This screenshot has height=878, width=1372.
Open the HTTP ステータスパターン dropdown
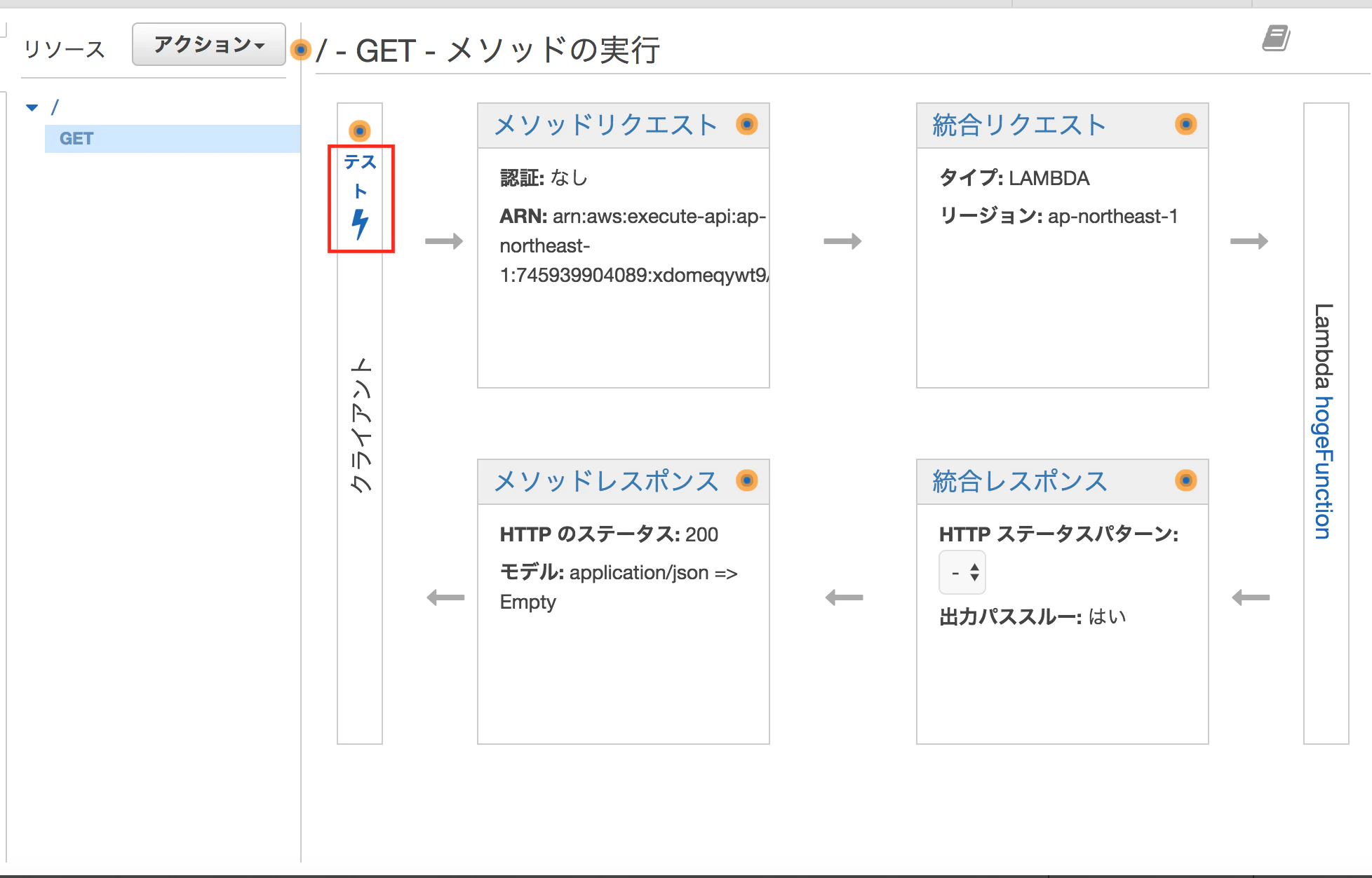pyautogui.click(x=962, y=573)
